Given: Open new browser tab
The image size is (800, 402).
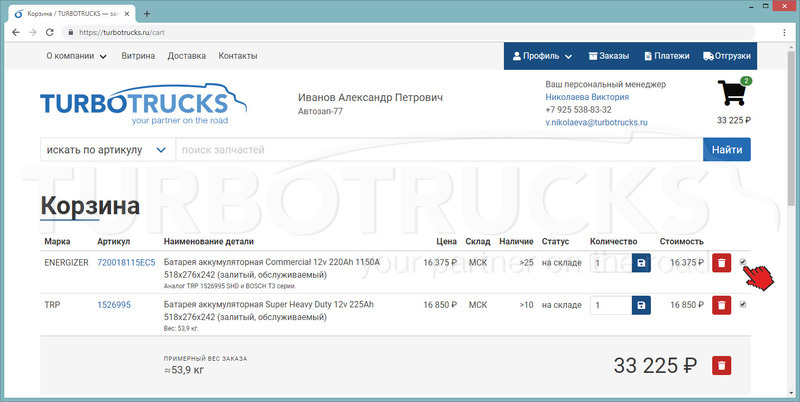Looking at the screenshot, I should (x=147, y=14).
